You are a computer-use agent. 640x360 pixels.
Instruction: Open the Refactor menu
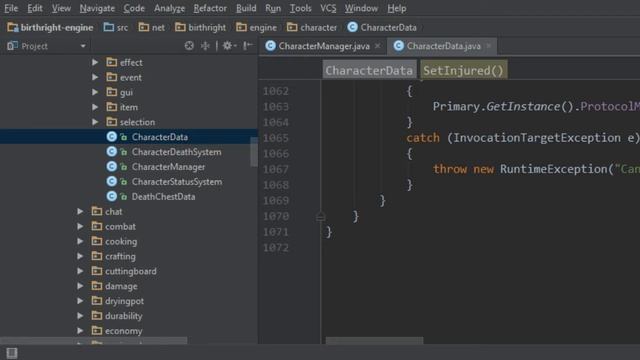[x=210, y=8]
